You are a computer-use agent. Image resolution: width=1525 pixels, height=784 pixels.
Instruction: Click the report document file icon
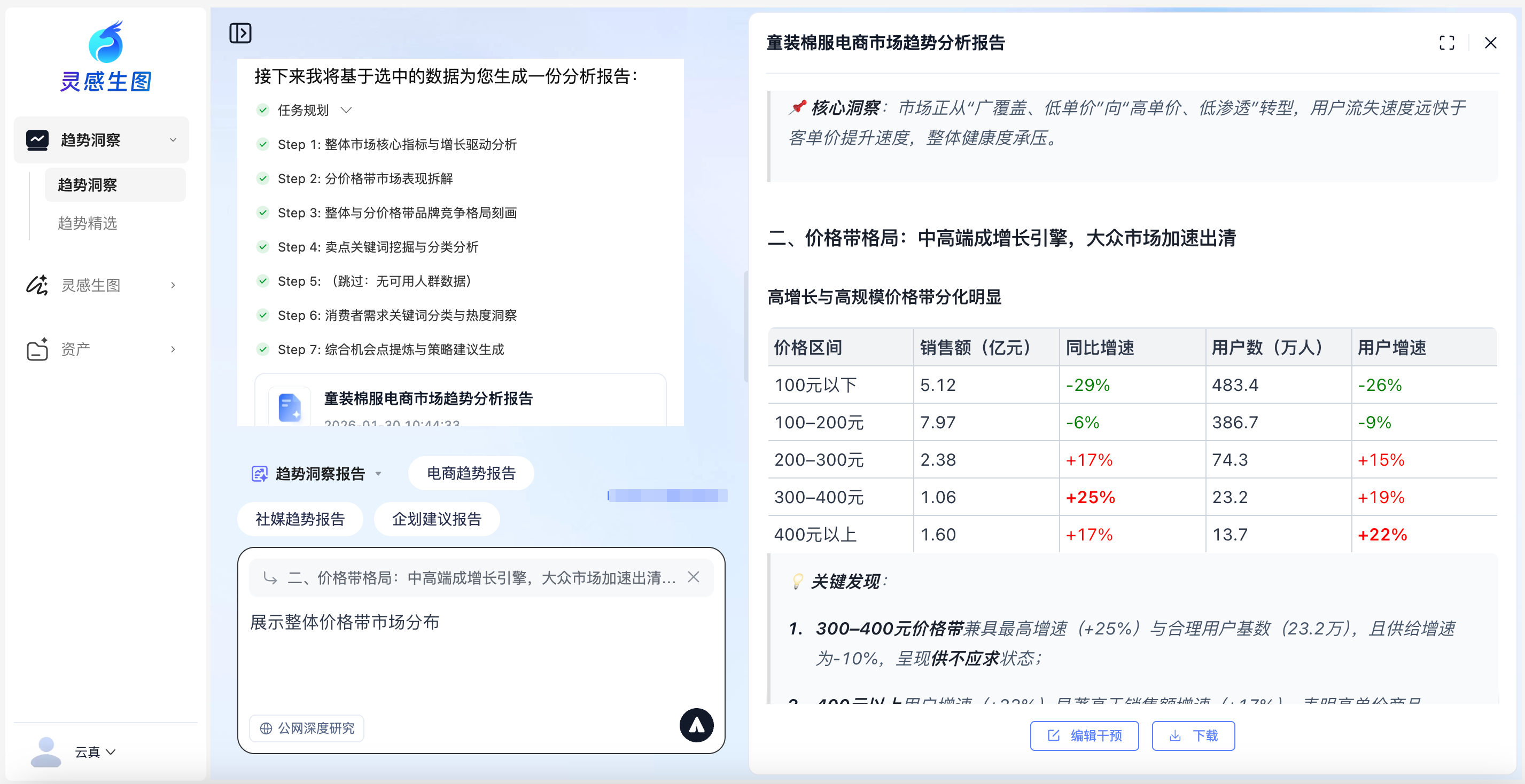click(x=290, y=407)
